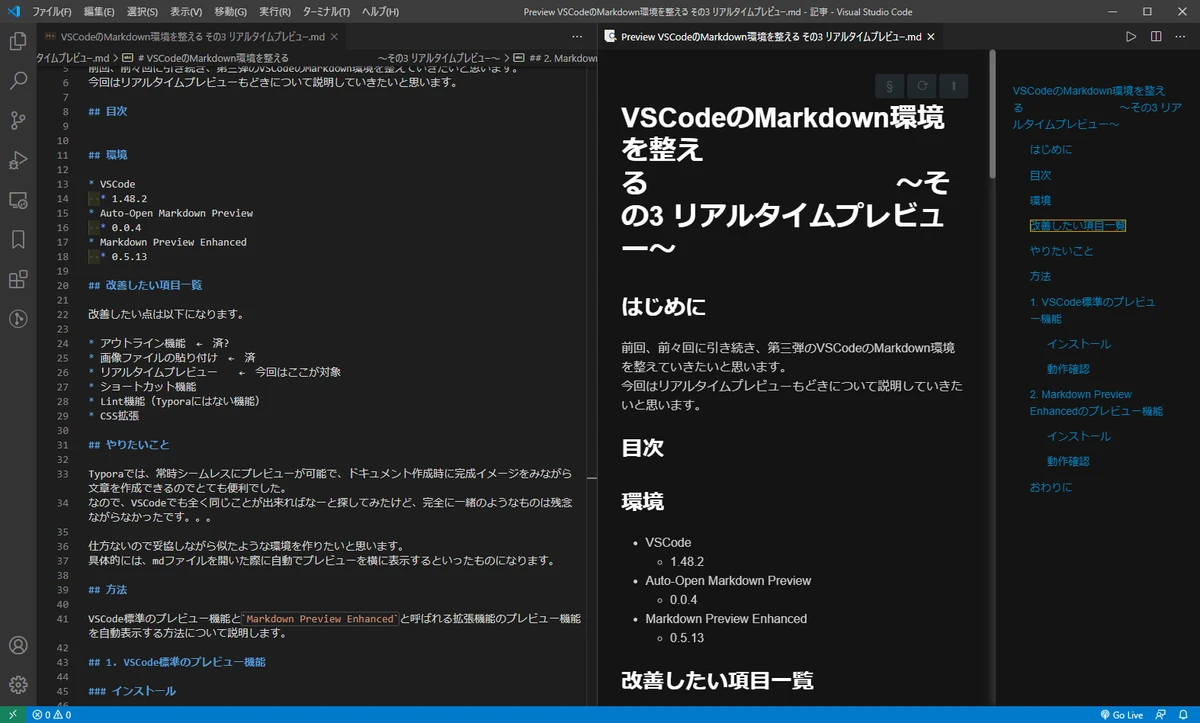
Task: Click the '1. VSCode標準のプレビュー機能' TOC link
Action: click(1093, 310)
